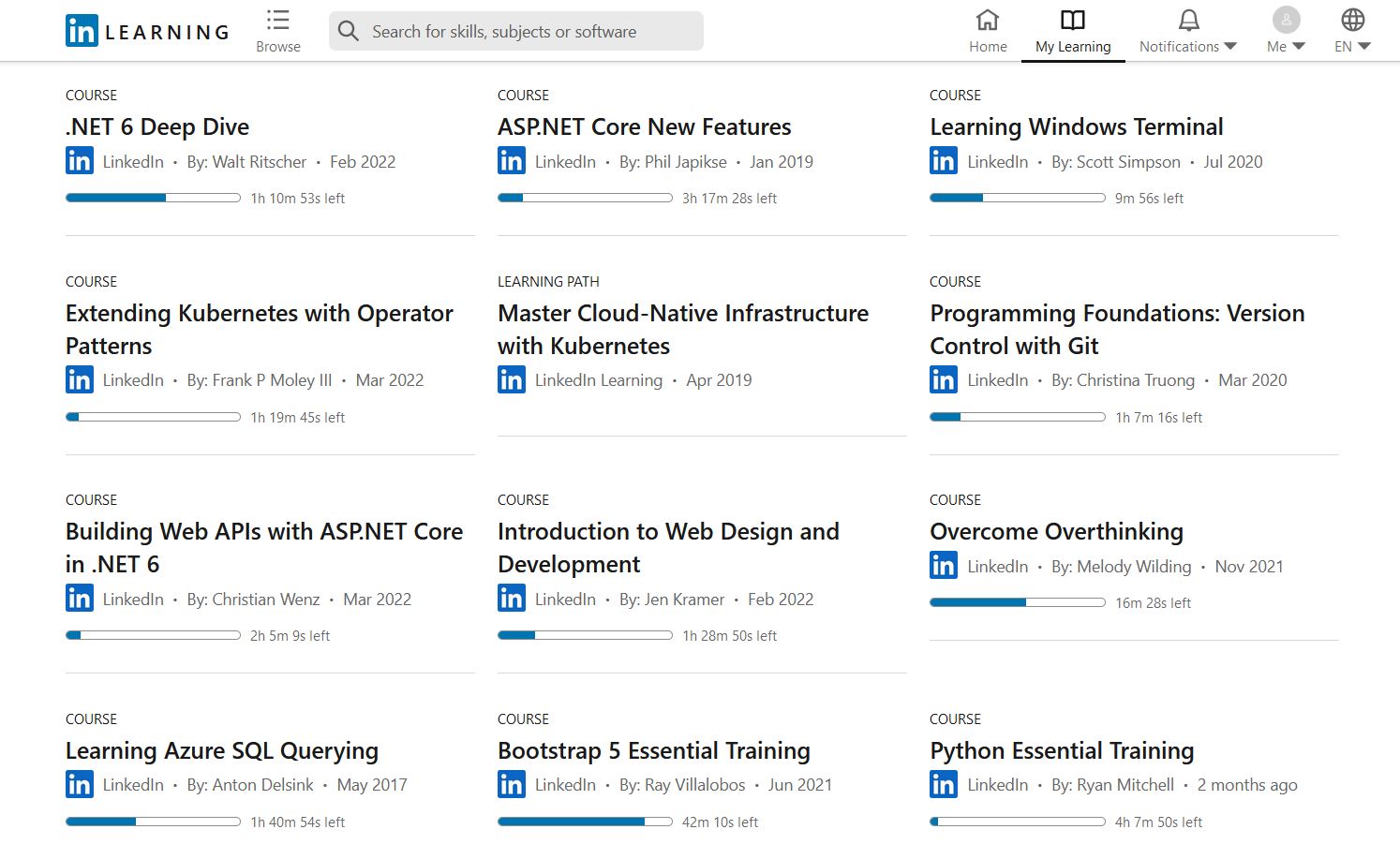Click the LinkedIn icon next to Bootstrap 5 Essential Training
1400x859 pixels.
pyautogui.click(x=512, y=784)
